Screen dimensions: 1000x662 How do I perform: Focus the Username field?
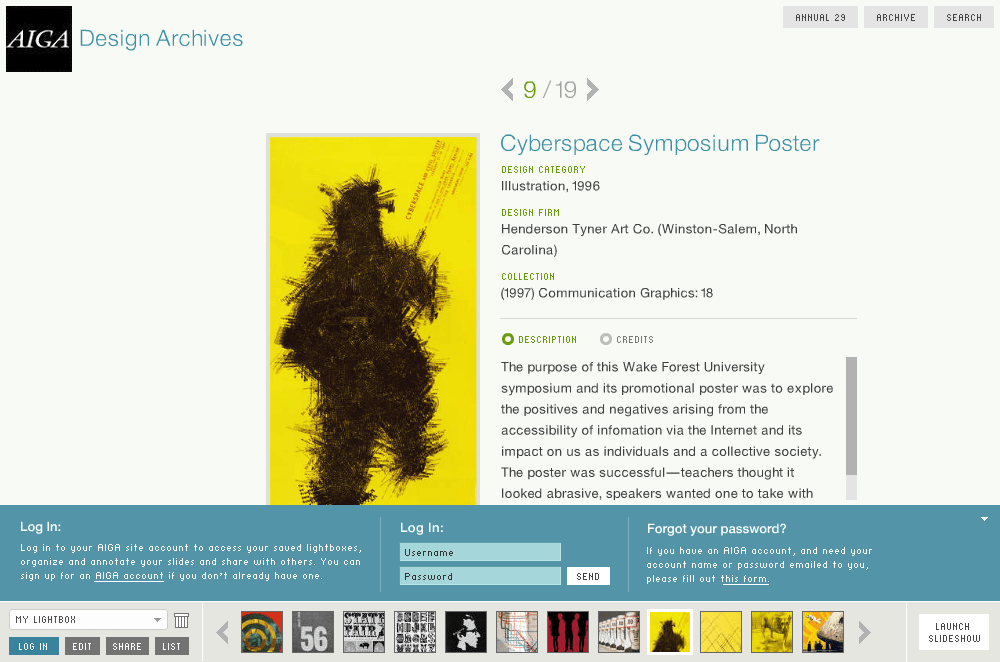pyautogui.click(x=480, y=552)
